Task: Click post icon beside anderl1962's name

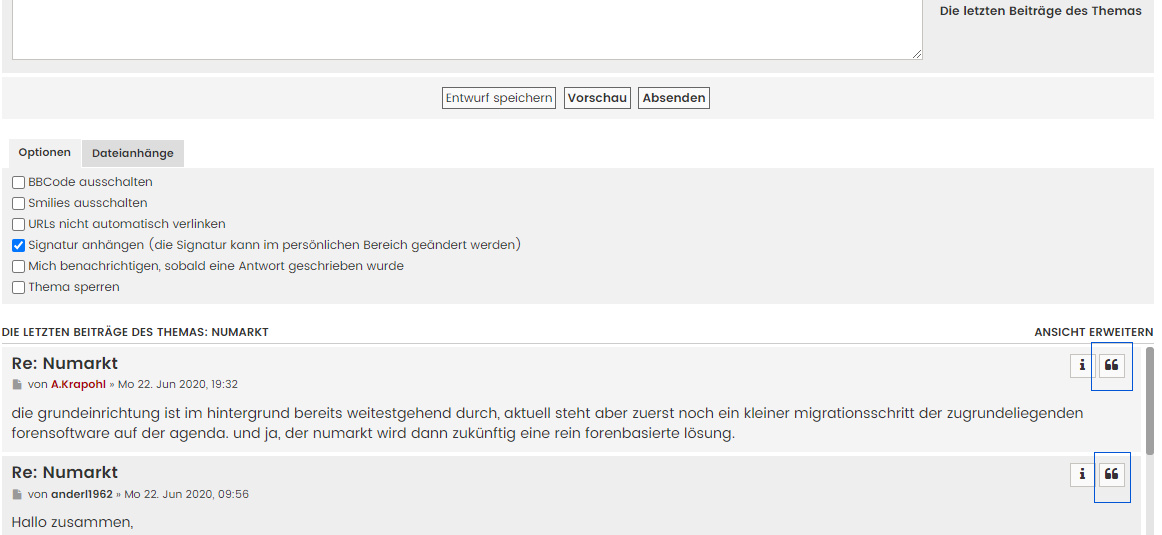Action: pos(17,495)
